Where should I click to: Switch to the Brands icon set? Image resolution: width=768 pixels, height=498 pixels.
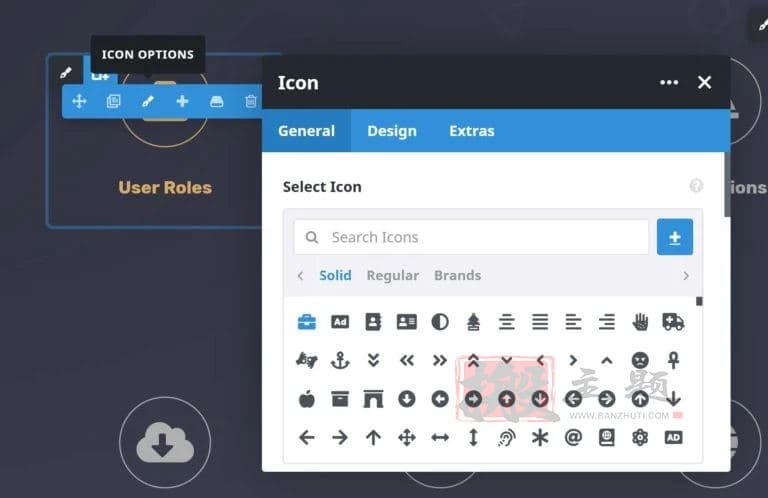click(x=457, y=275)
